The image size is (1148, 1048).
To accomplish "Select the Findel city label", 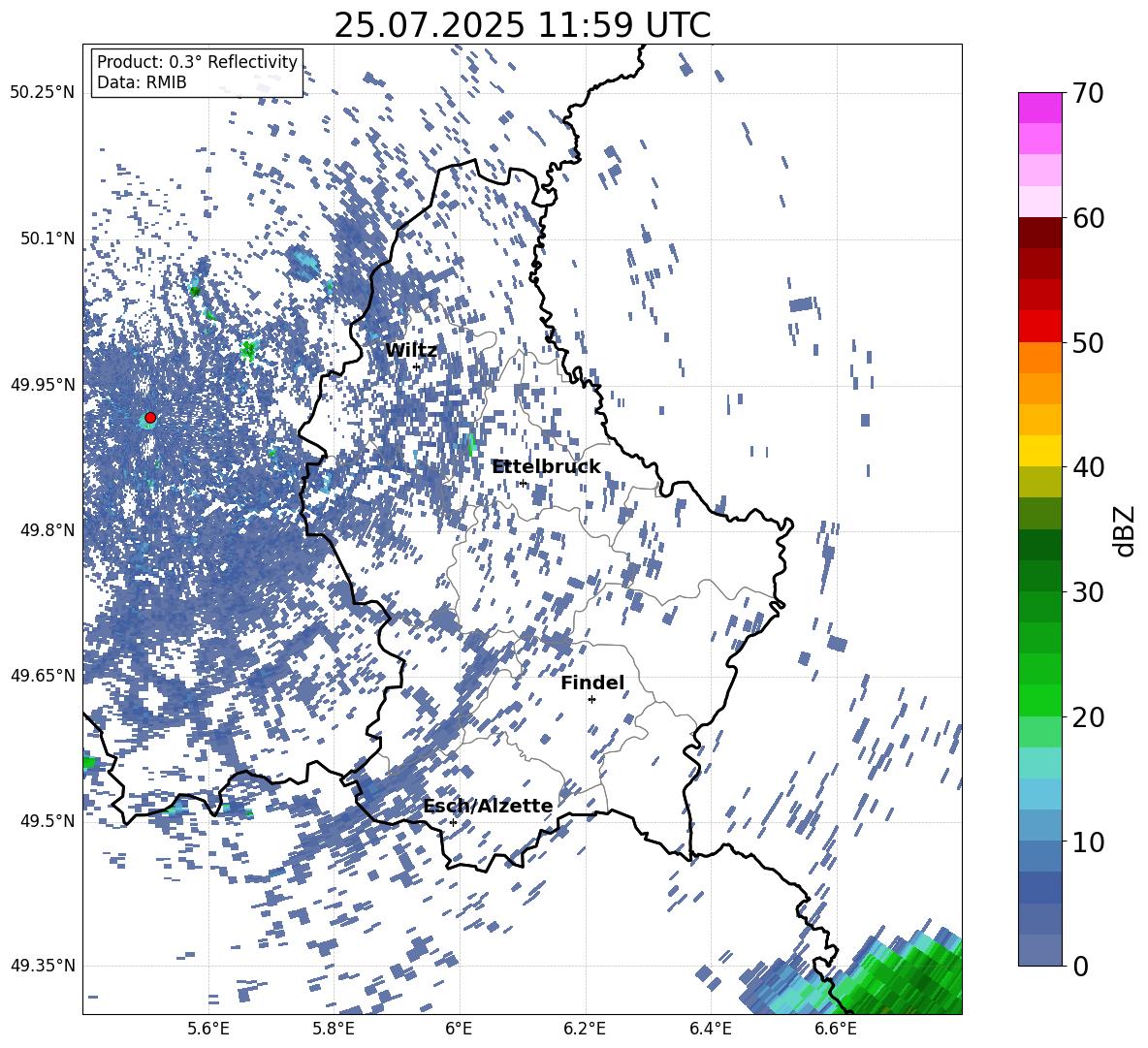I will [x=592, y=683].
